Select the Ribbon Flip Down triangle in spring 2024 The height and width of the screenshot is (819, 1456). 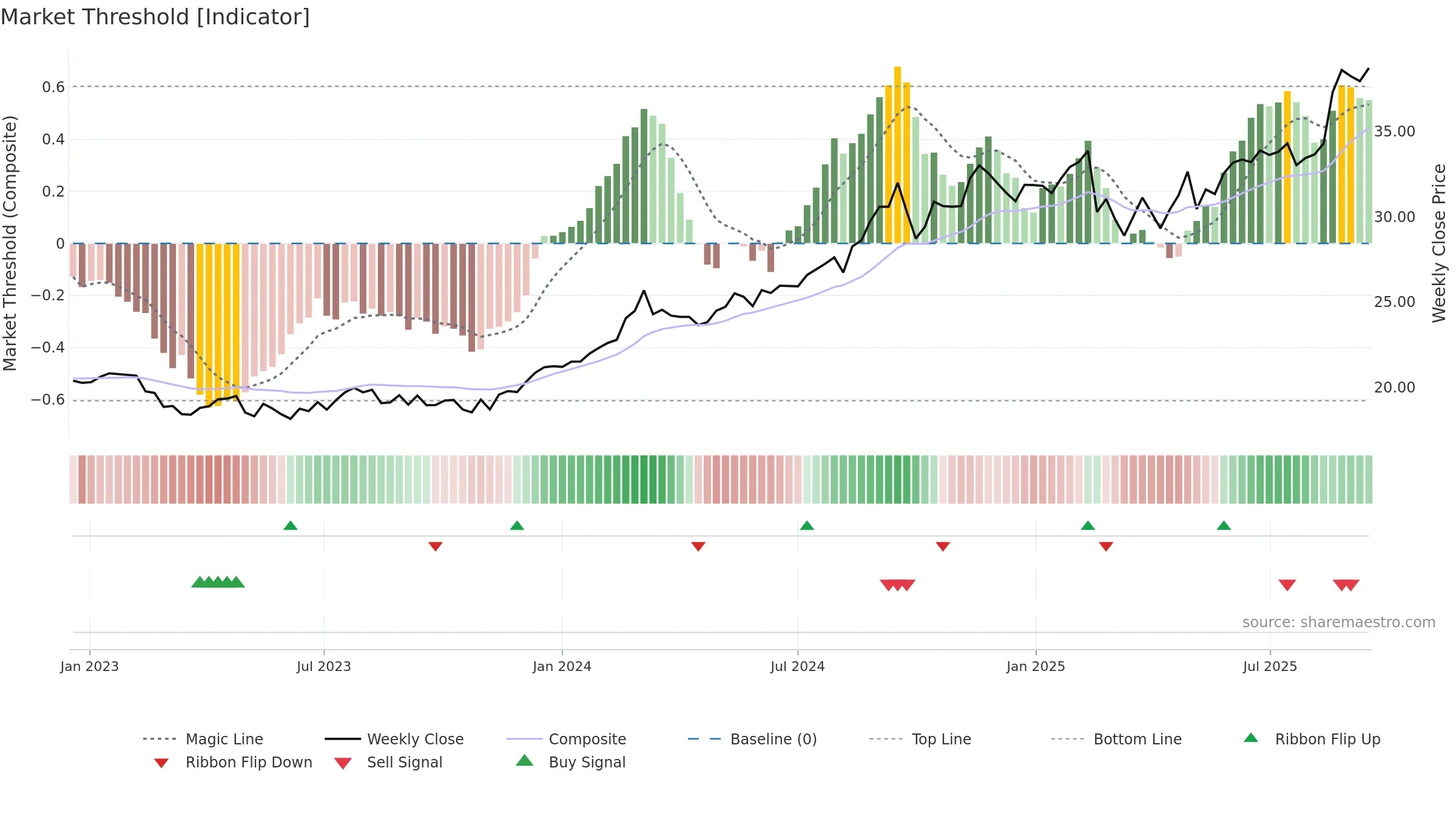pos(698,547)
